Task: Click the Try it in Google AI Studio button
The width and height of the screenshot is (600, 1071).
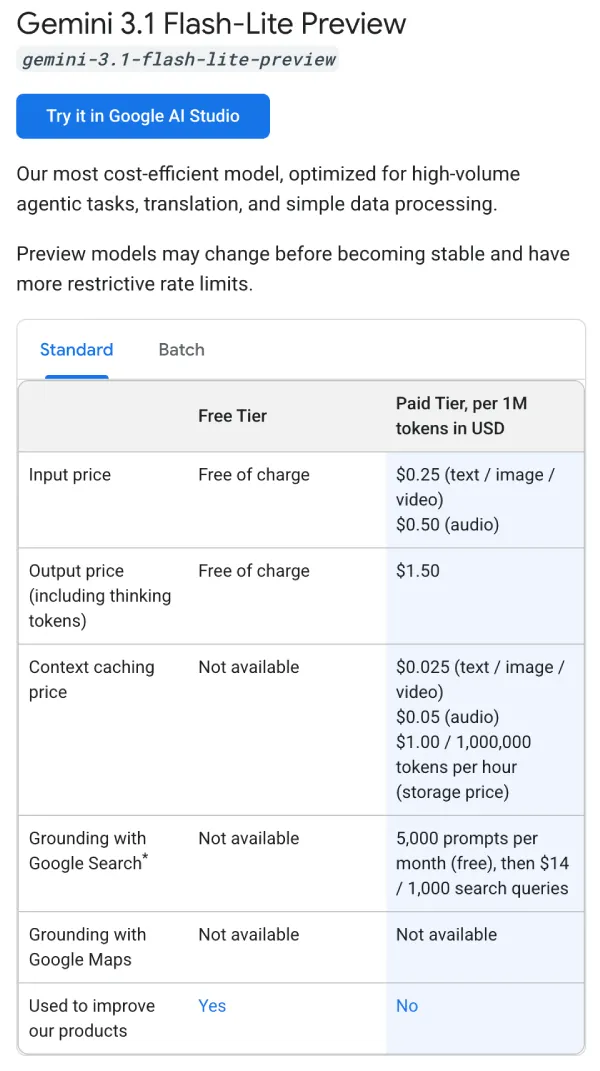Action: [x=143, y=116]
